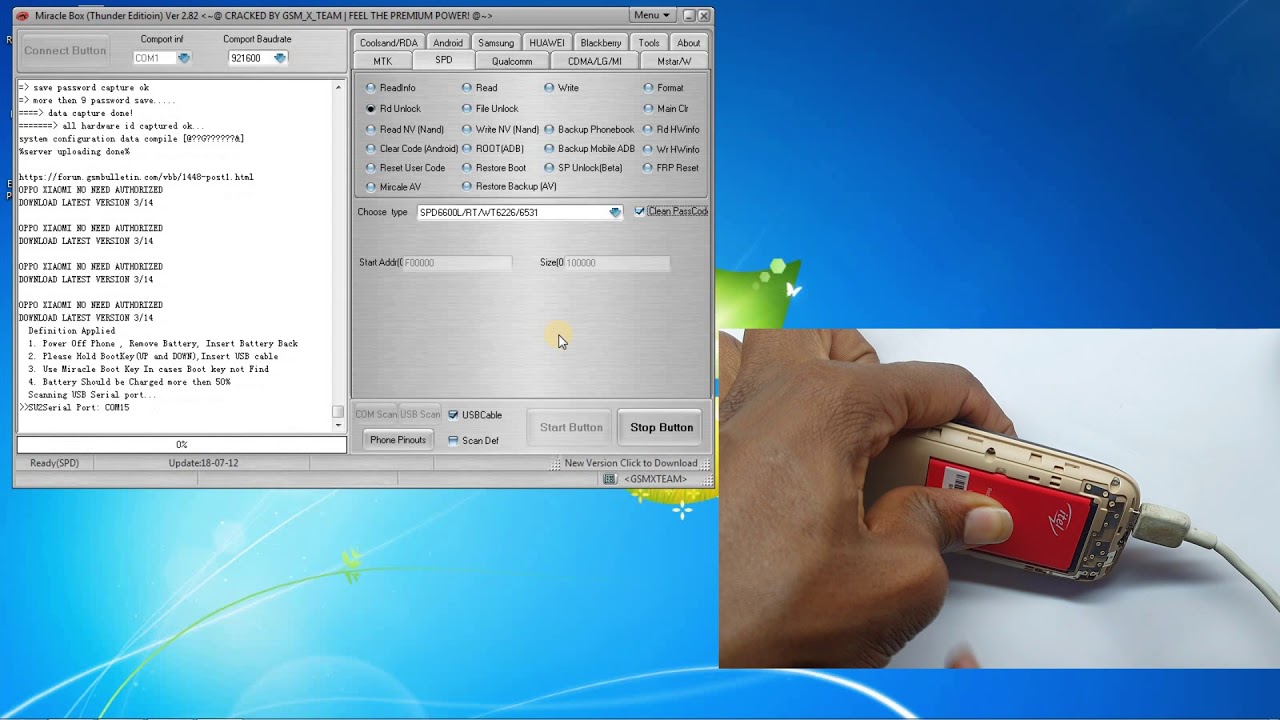
Task: Open the COM port dropdown
Action: click(x=183, y=58)
